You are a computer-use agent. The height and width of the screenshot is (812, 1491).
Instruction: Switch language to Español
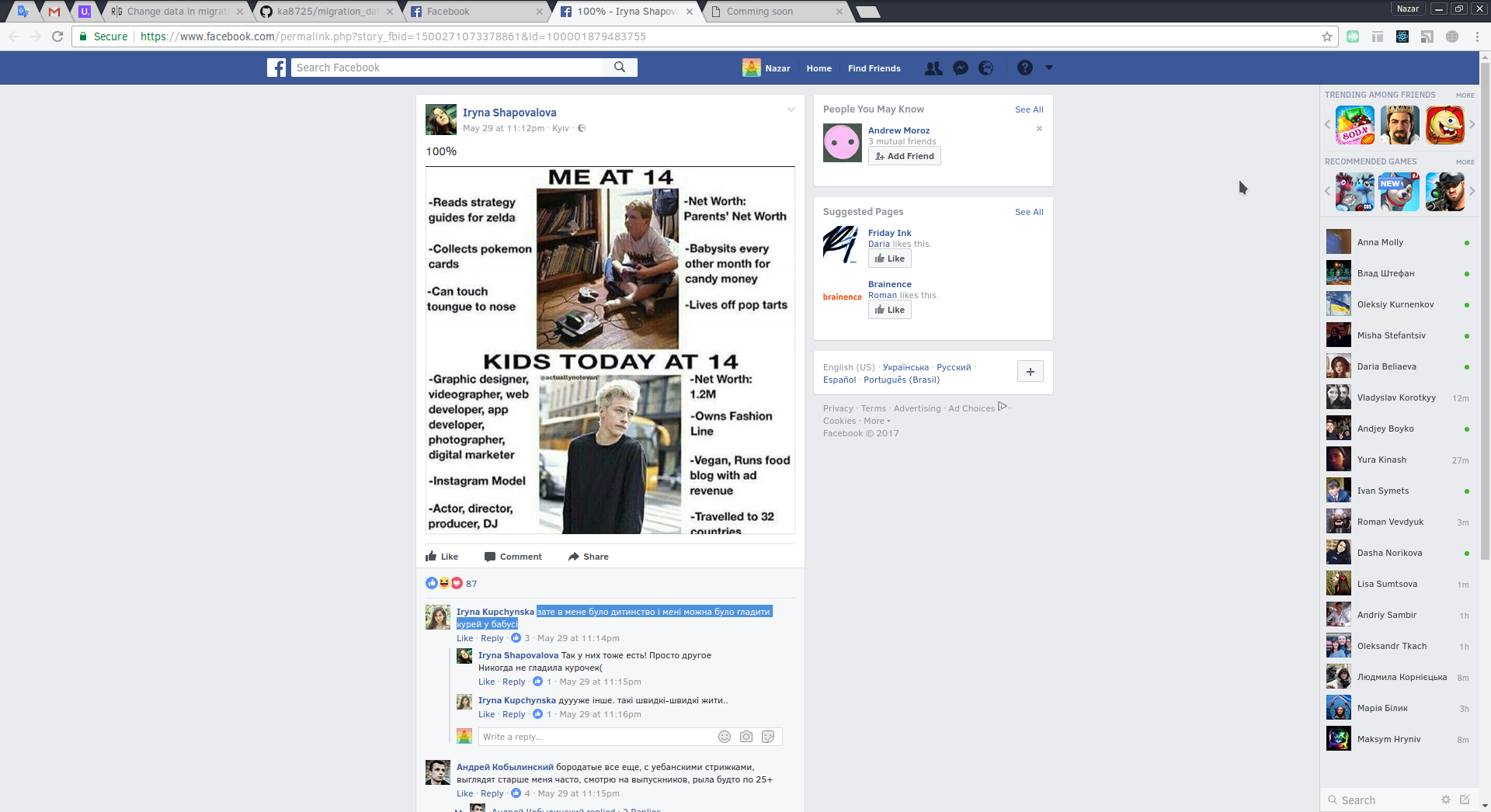(x=839, y=380)
